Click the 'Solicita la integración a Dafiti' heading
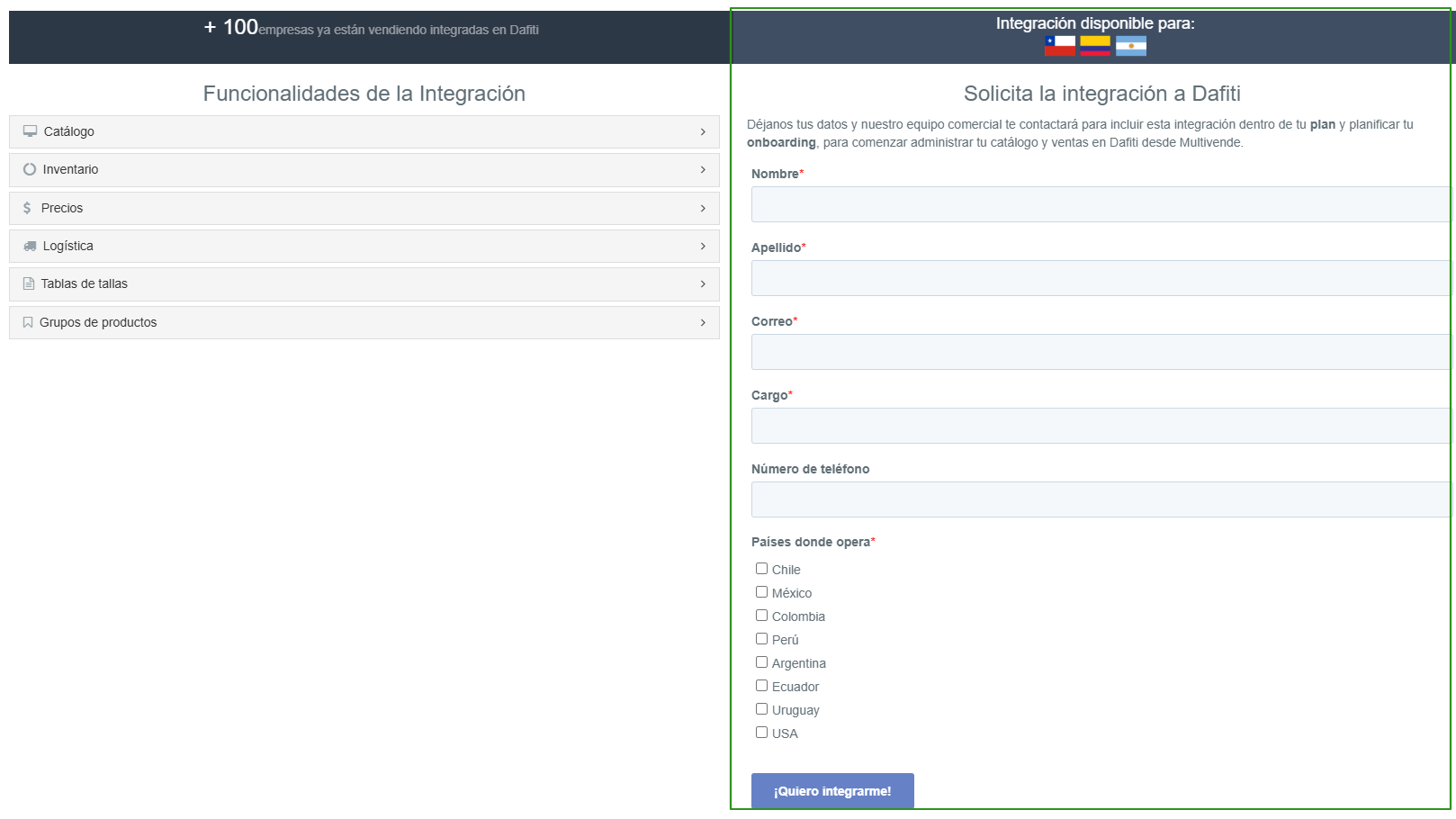Image resolution: width=1456 pixels, height=819 pixels. coord(1101,94)
